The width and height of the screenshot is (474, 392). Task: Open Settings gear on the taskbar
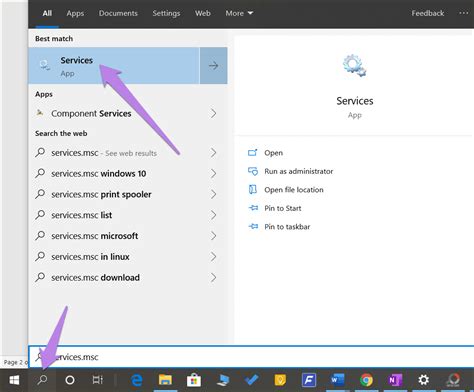point(424,380)
